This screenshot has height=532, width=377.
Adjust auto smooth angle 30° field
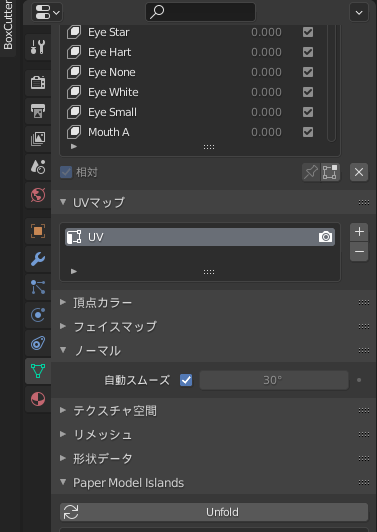click(x=274, y=380)
